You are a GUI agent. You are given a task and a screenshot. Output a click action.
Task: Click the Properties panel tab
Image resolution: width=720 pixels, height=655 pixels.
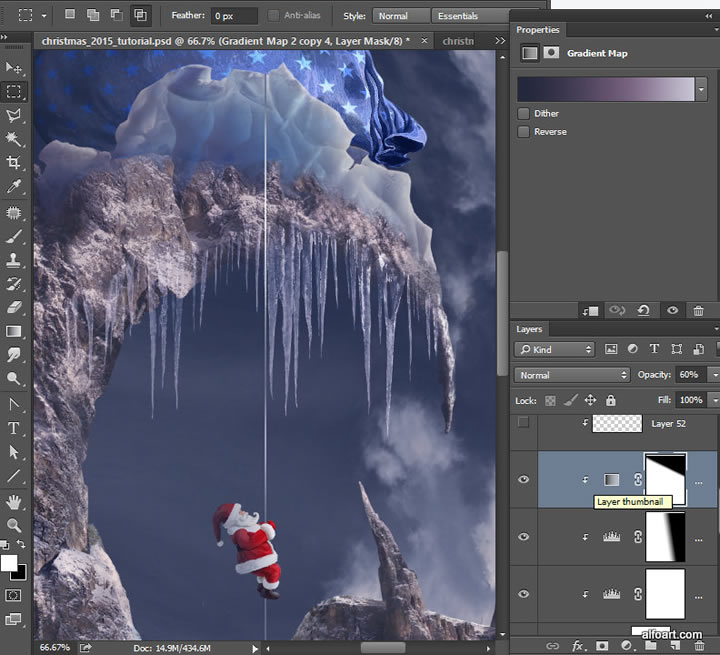[x=538, y=30]
